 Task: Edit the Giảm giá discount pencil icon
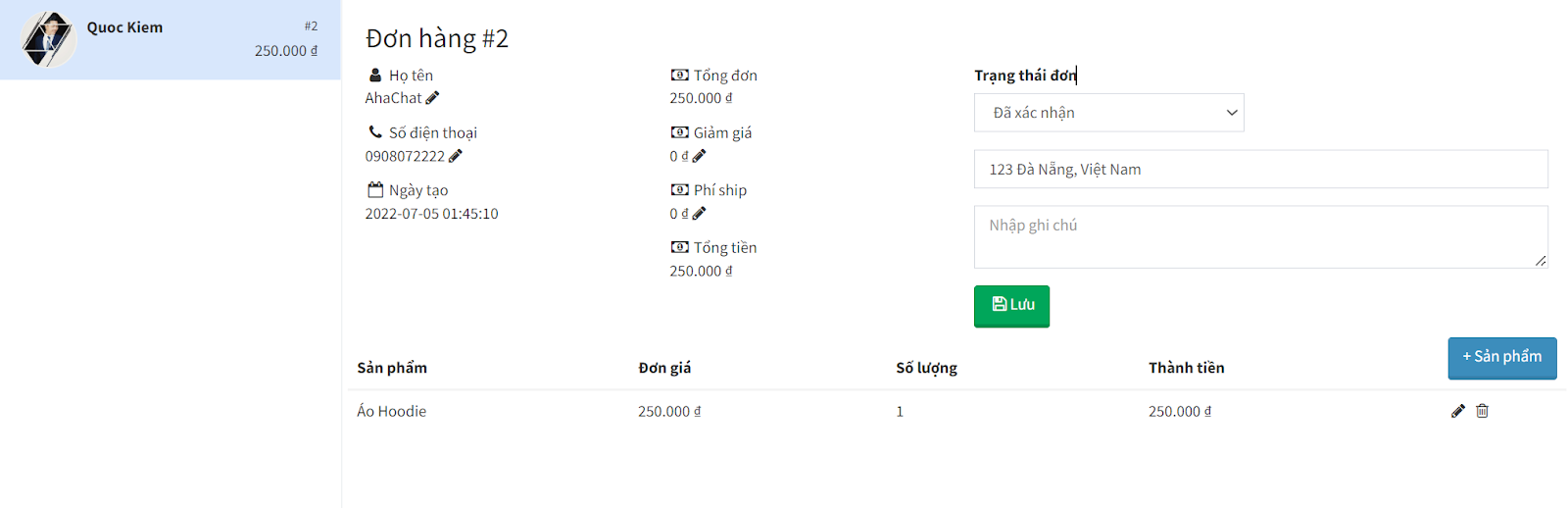tap(699, 156)
